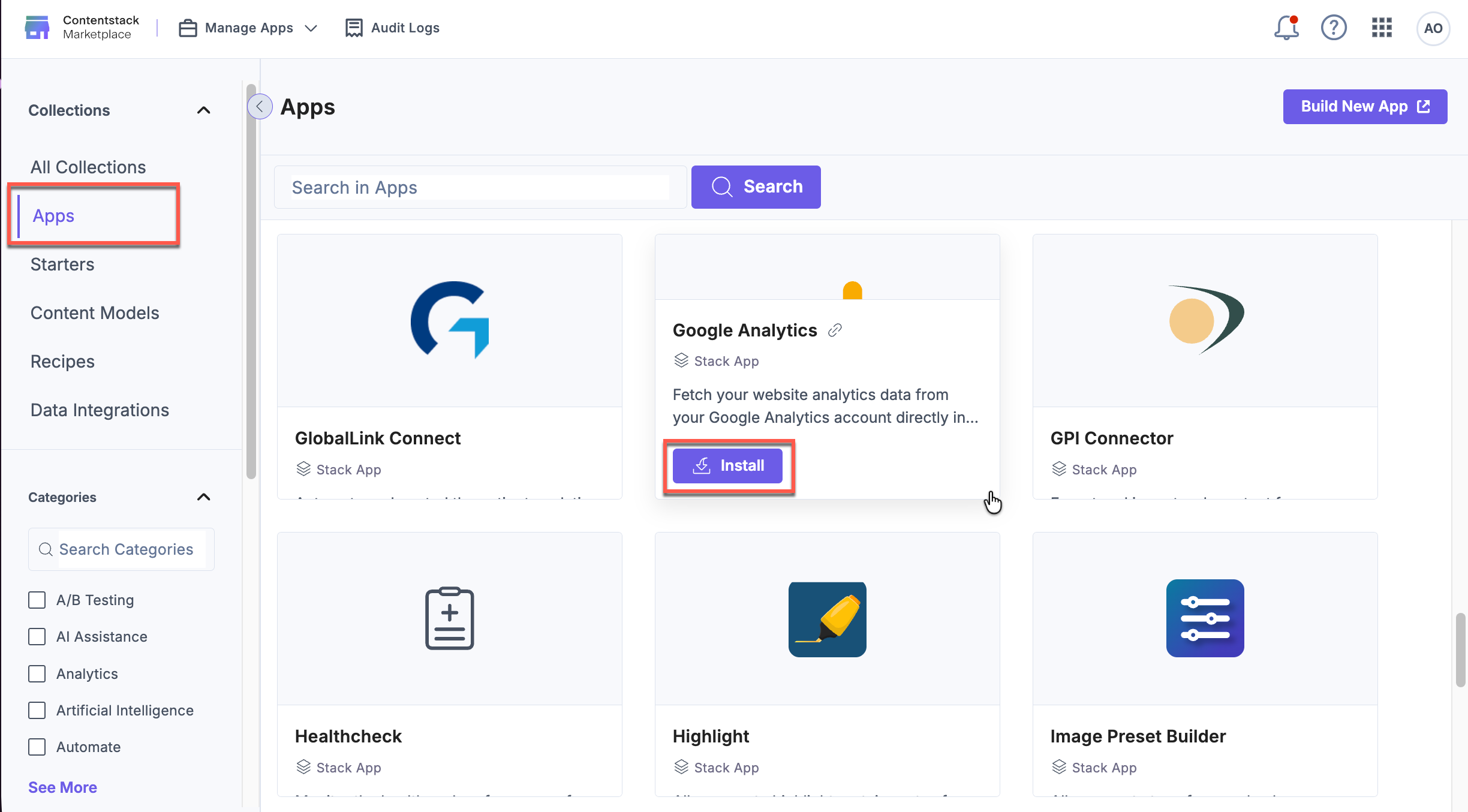
Task: Click the help question mark icon
Action: click(1334, 28)
